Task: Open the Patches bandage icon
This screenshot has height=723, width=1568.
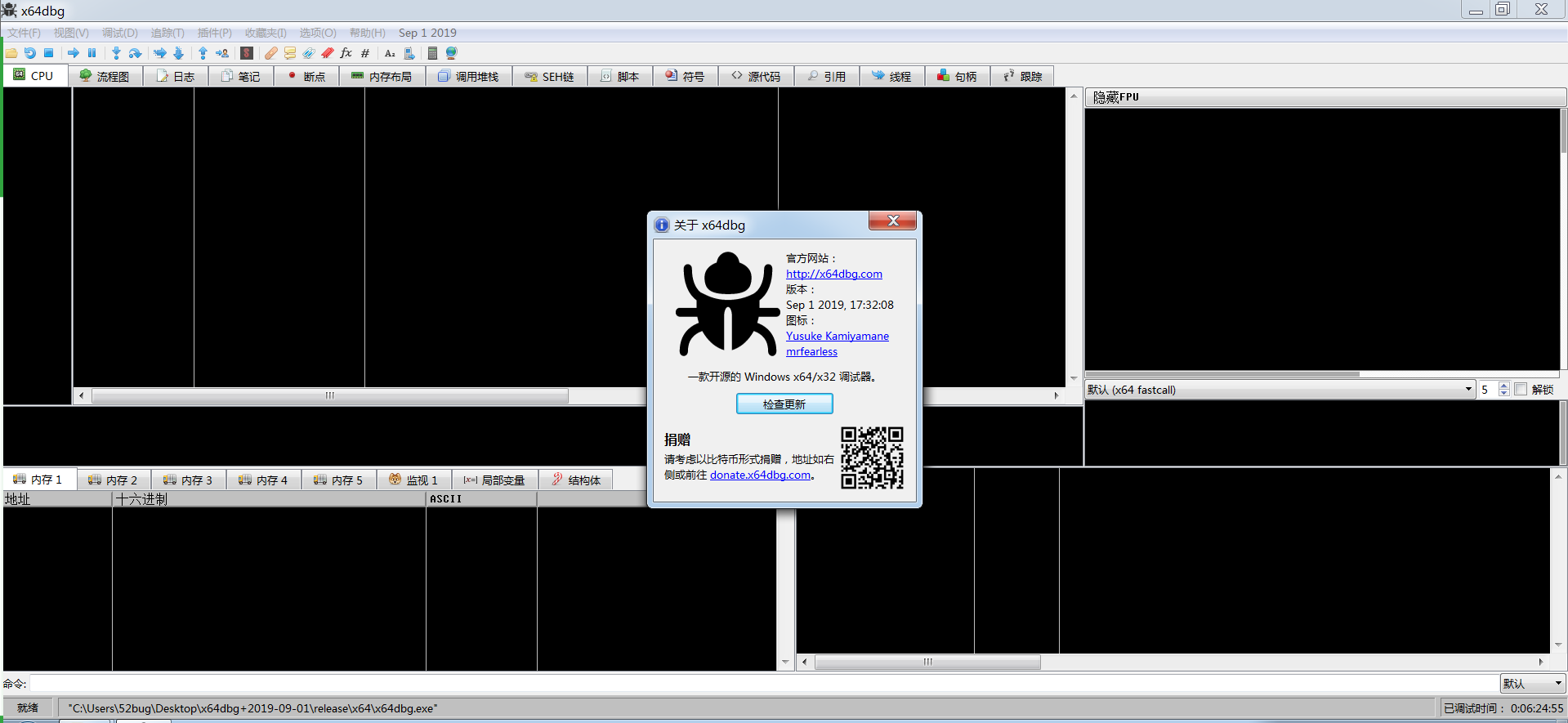Action: [x=271, y=53]
